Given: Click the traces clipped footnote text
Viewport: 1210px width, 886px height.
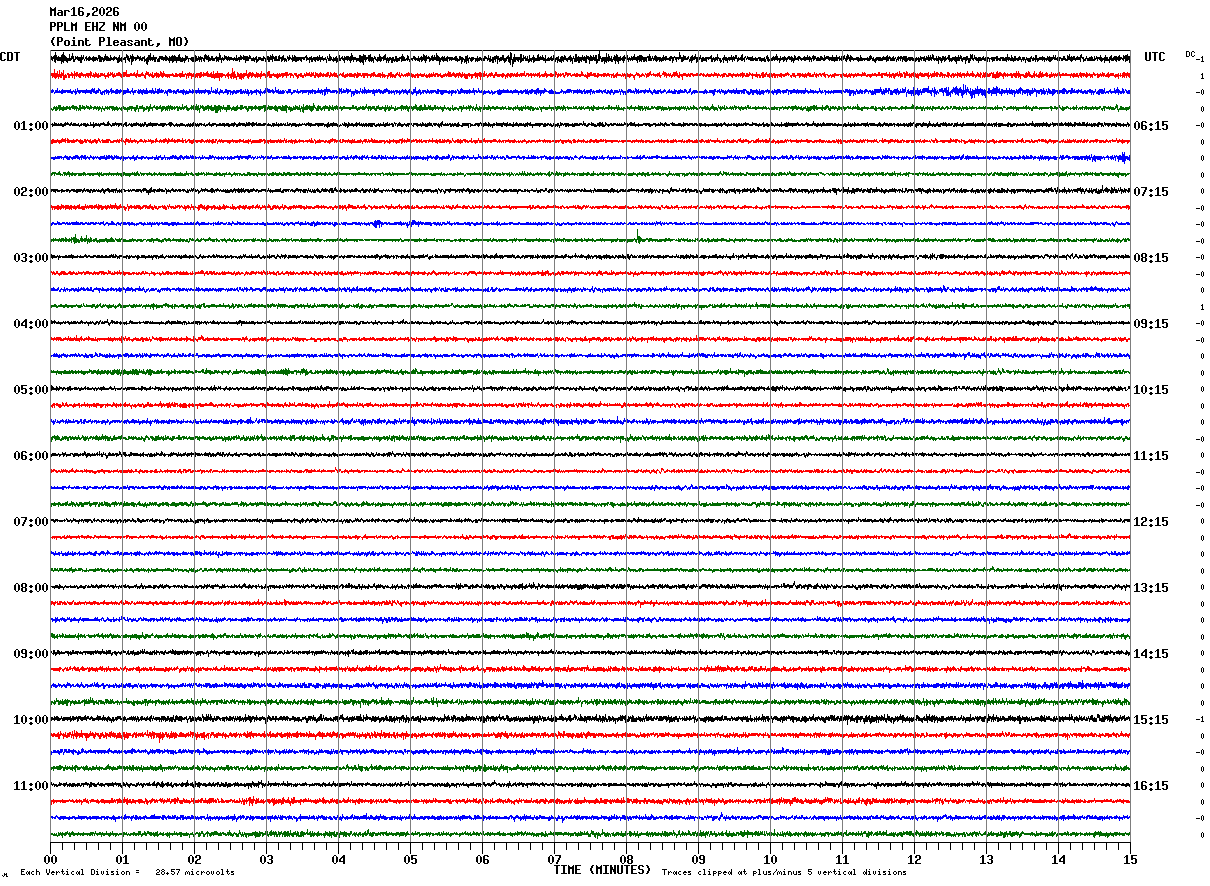Looking at the screenshot, I should coord(784,872).
